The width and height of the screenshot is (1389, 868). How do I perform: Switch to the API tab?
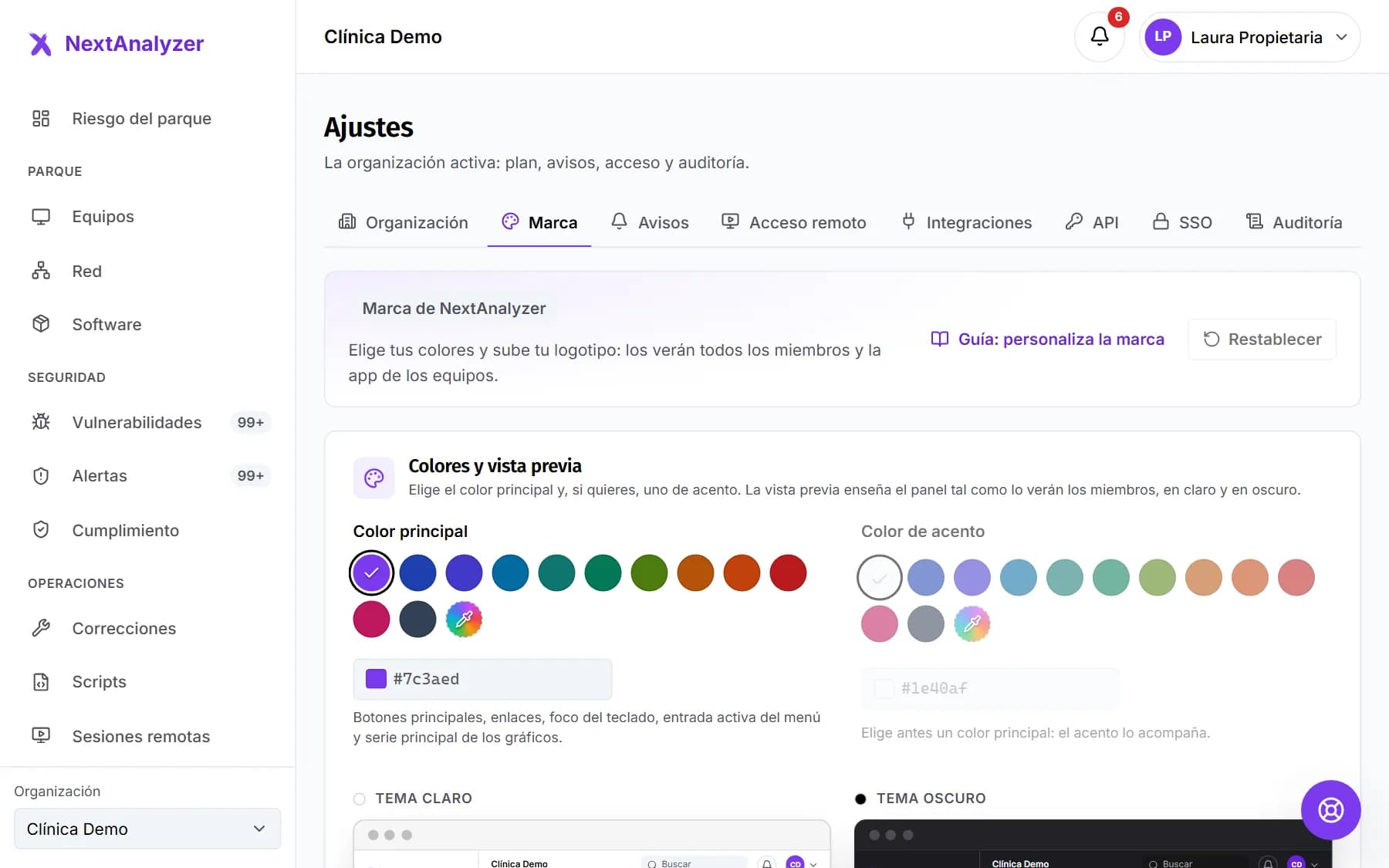tap(1091, 223)
